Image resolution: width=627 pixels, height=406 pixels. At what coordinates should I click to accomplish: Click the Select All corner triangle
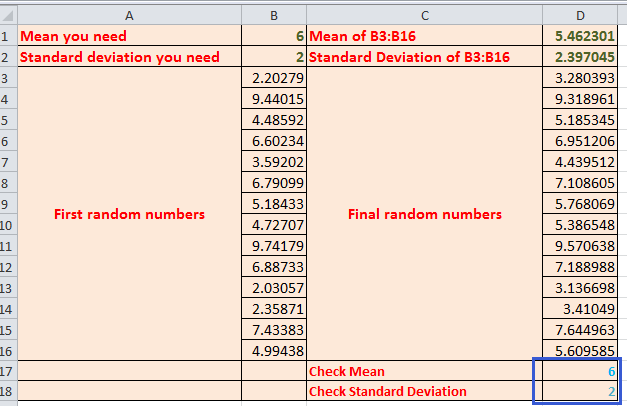click(x=8, y=16)
